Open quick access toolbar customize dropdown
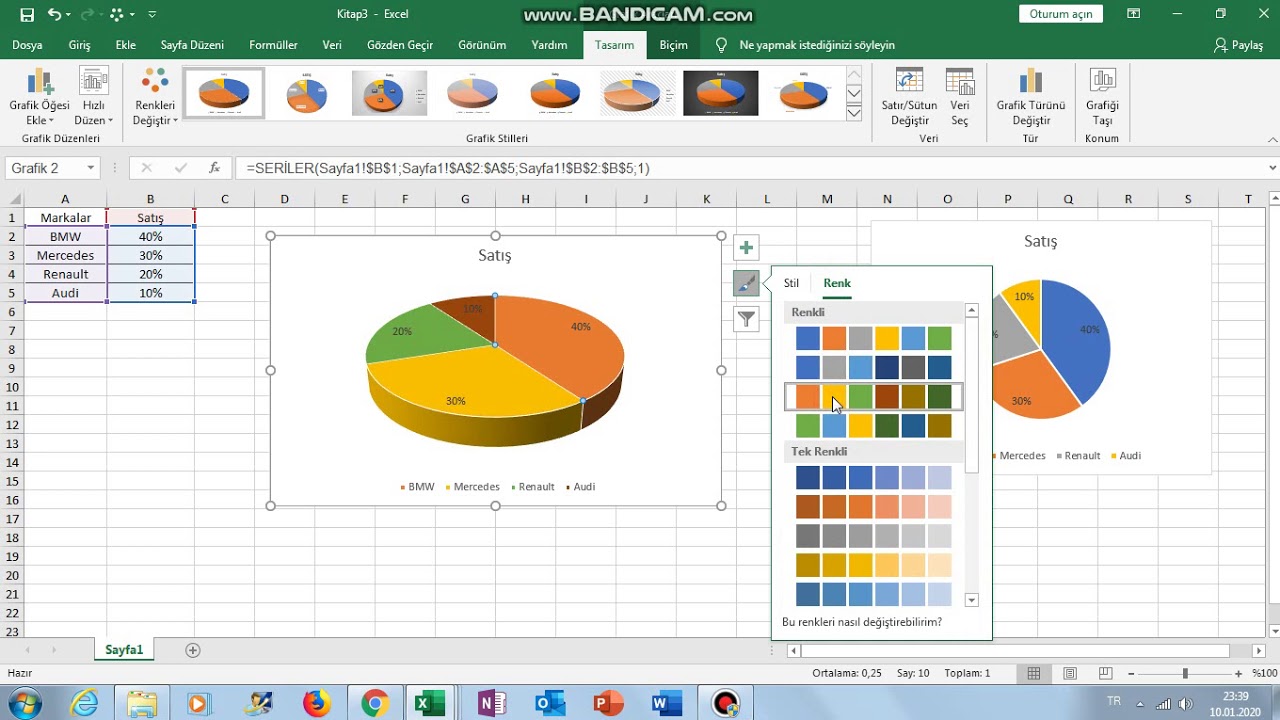The height and width of the screenshot is (720, 1280). click(152, 15)
